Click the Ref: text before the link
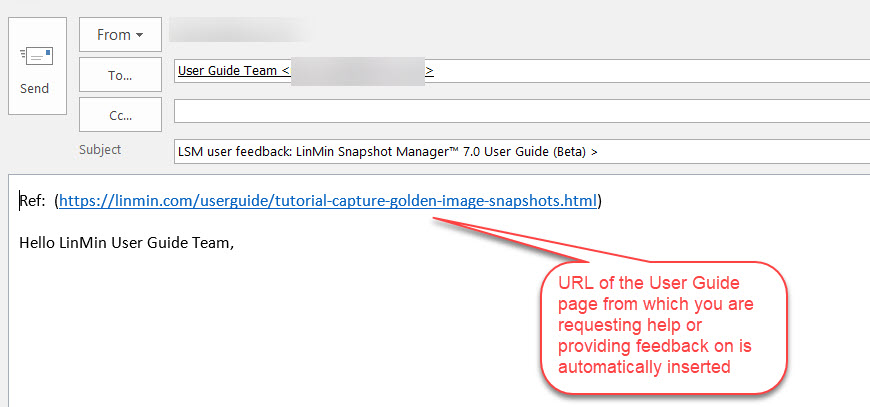Image resolution: width=870 pixels, height=407 pixels. pyautogui.click(x=32, y=201)
